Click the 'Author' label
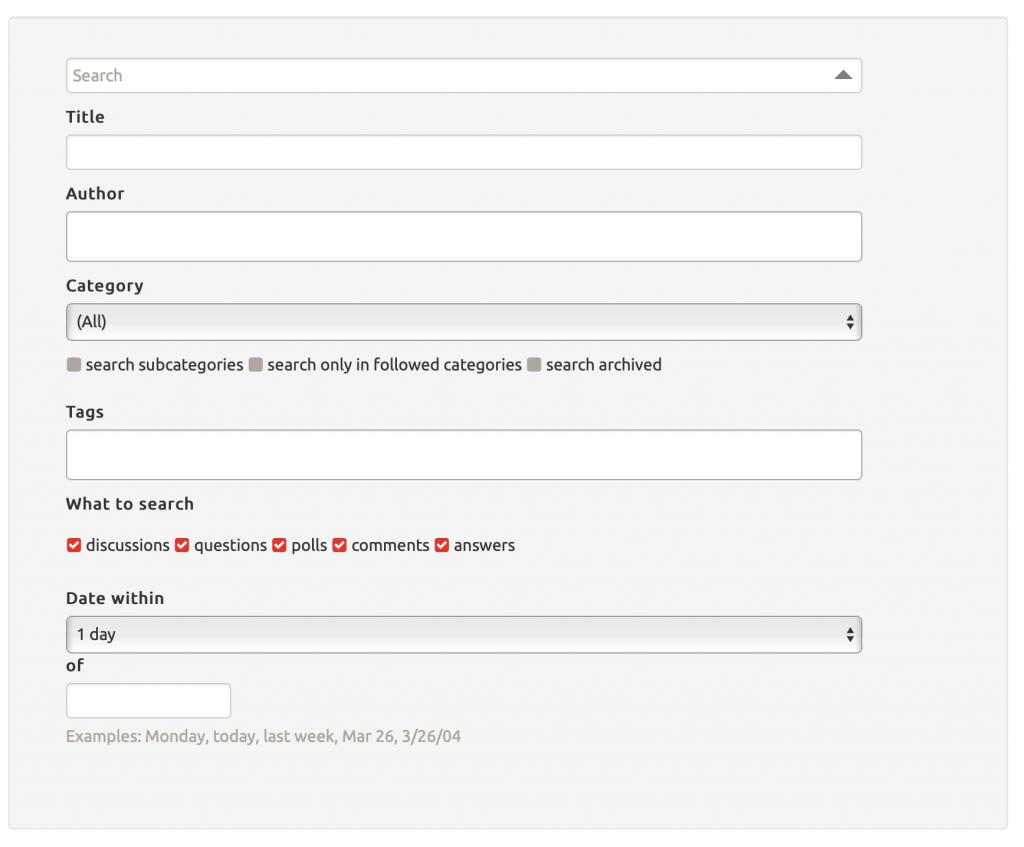 (95, 194)
